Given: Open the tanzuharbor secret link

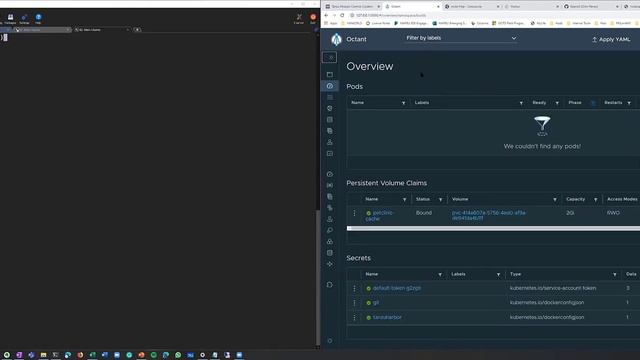Looking at the screenshot, I should (387, 317).
